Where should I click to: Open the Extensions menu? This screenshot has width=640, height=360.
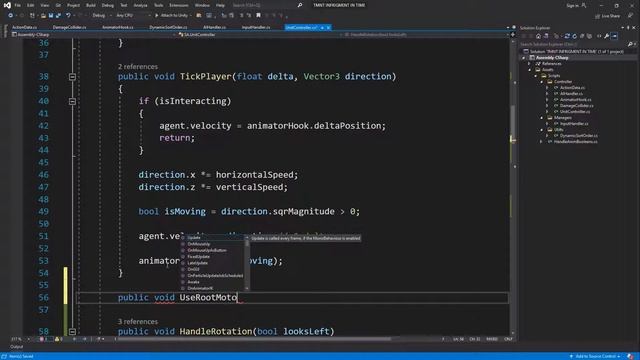pos(179,5)
